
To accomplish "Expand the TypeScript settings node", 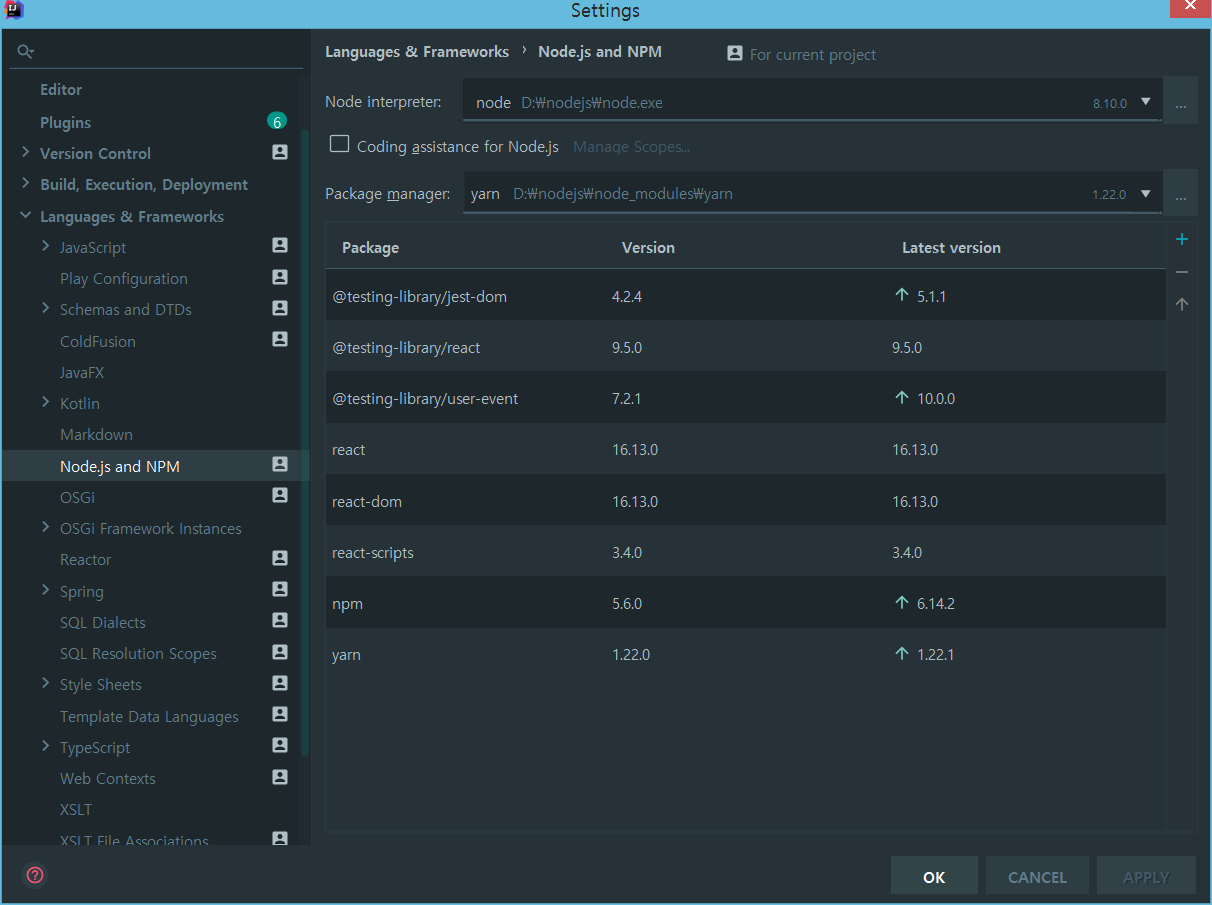I will pyautogui.click(x=45, y=747).
